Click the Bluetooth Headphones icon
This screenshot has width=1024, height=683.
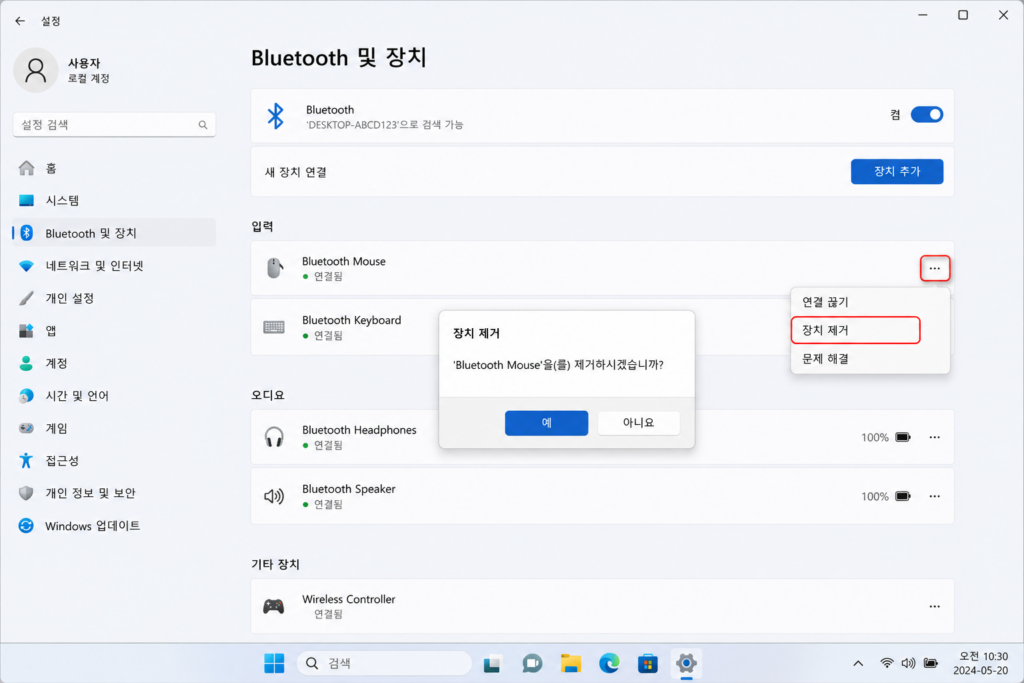274,437
